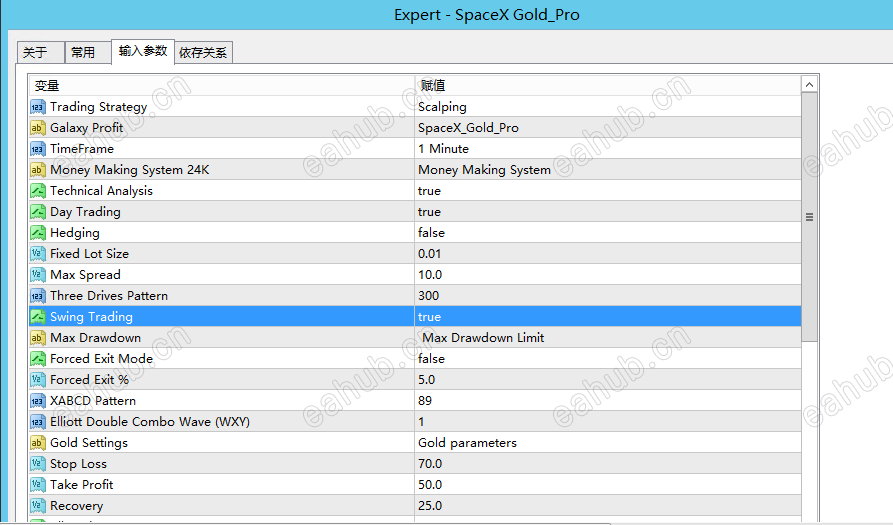Click the Three Drives Pattern icon

click(38, 296)
